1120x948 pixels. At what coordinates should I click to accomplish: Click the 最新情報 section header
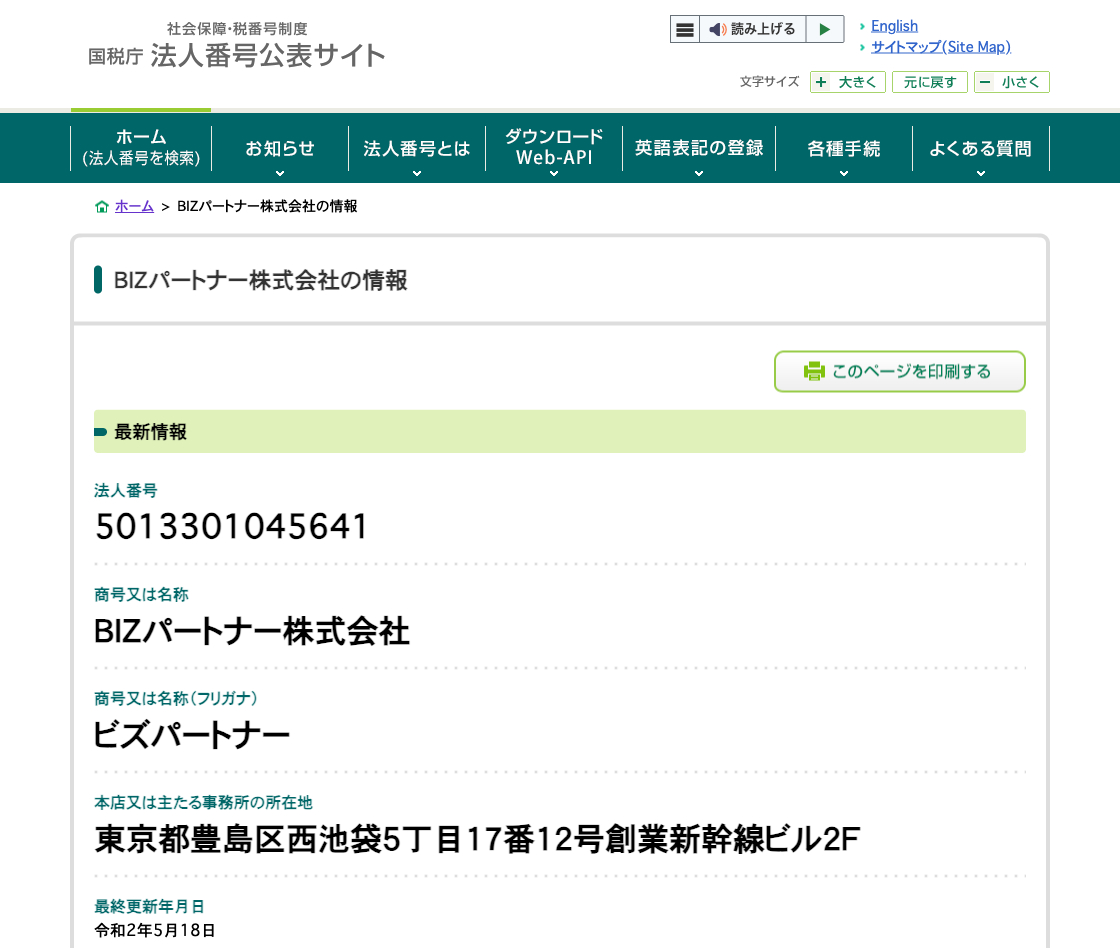(560, 431)
